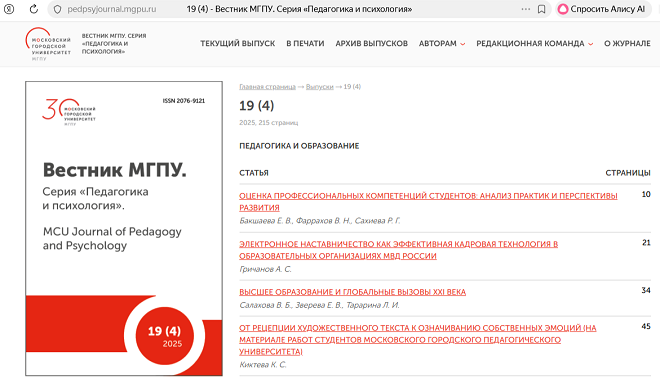Click the browser reload icon

(34, 9)
